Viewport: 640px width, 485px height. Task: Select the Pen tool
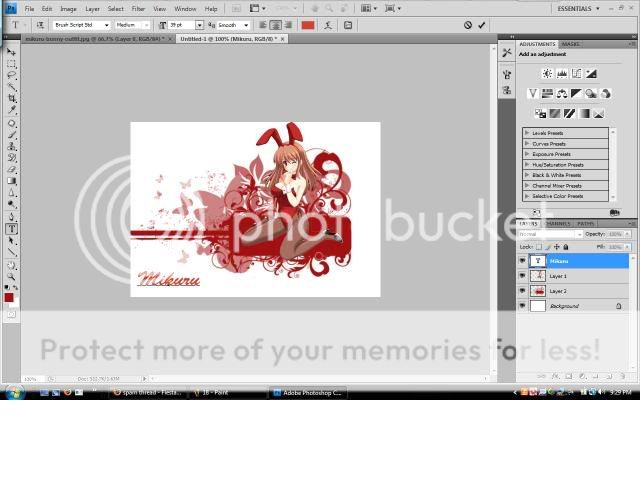tap(11, 217)
